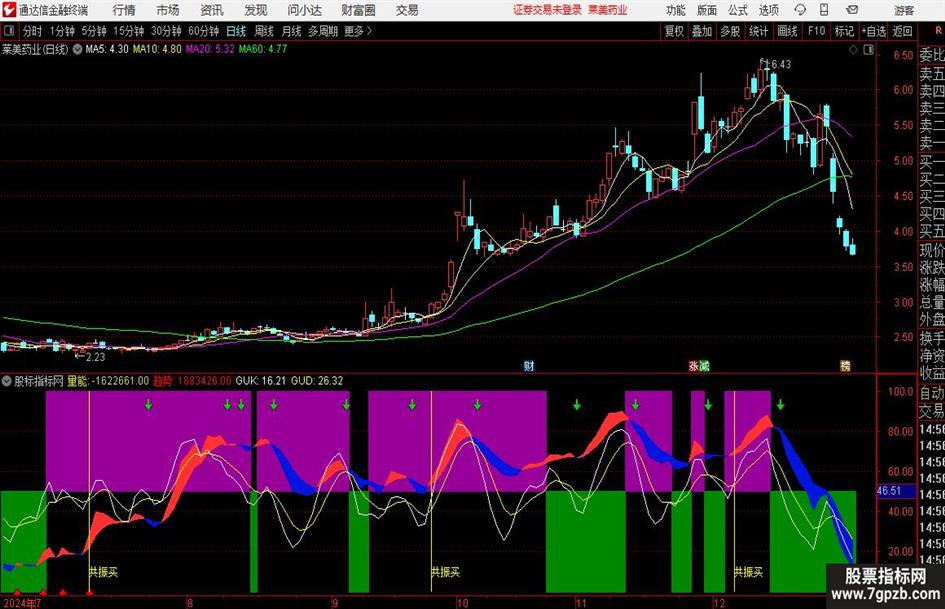Click the 游客 user account label
Viewport: 945px width, 609px height.
coord(904,10)
